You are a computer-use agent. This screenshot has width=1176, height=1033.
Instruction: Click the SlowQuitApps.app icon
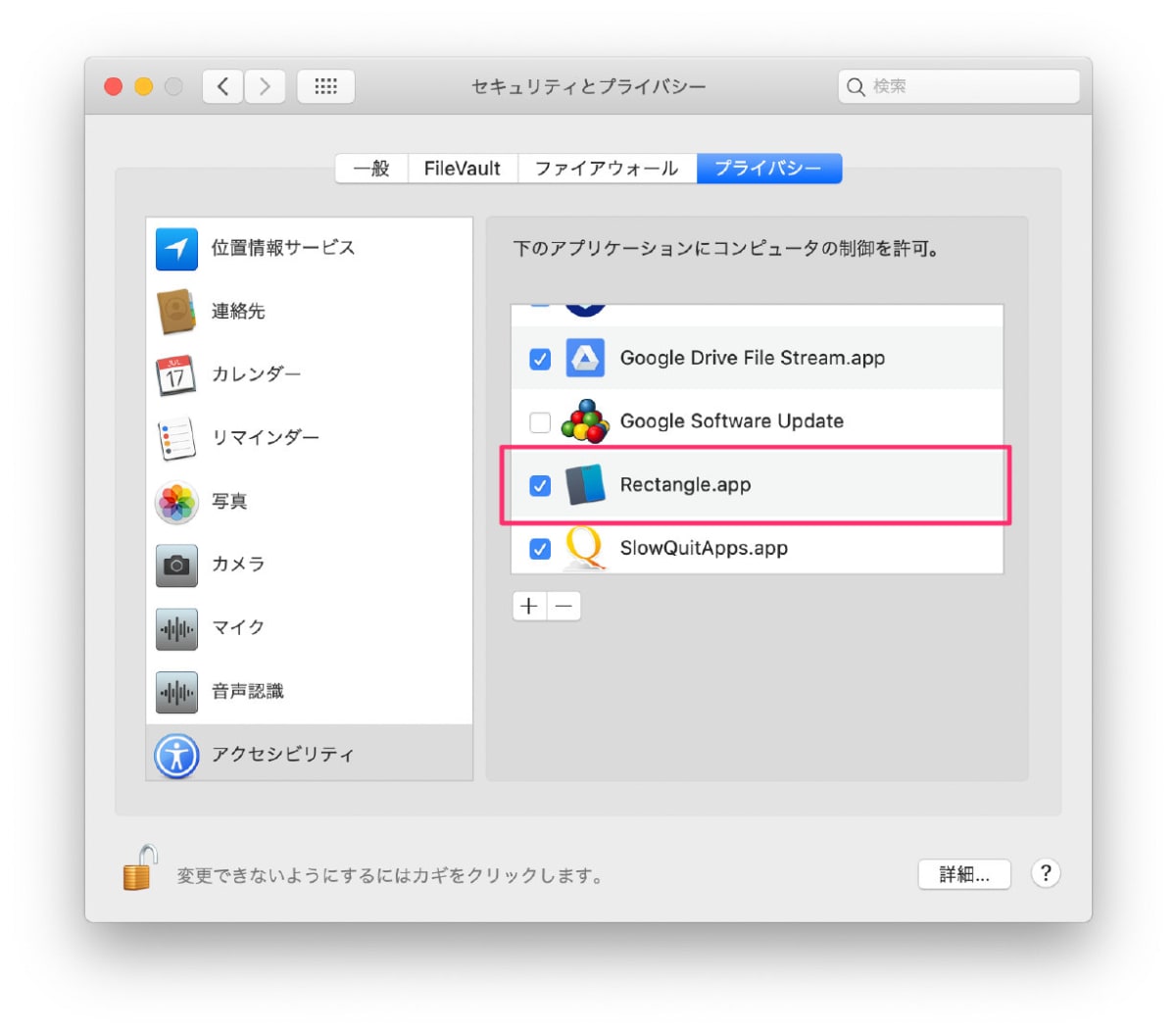pos(585,549)
